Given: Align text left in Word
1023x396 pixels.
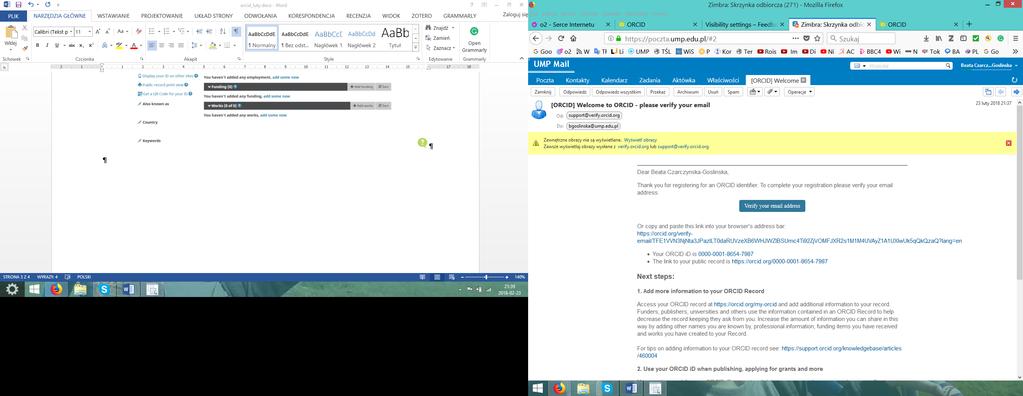Looking at the screenshot, I should tap(151, 46).
